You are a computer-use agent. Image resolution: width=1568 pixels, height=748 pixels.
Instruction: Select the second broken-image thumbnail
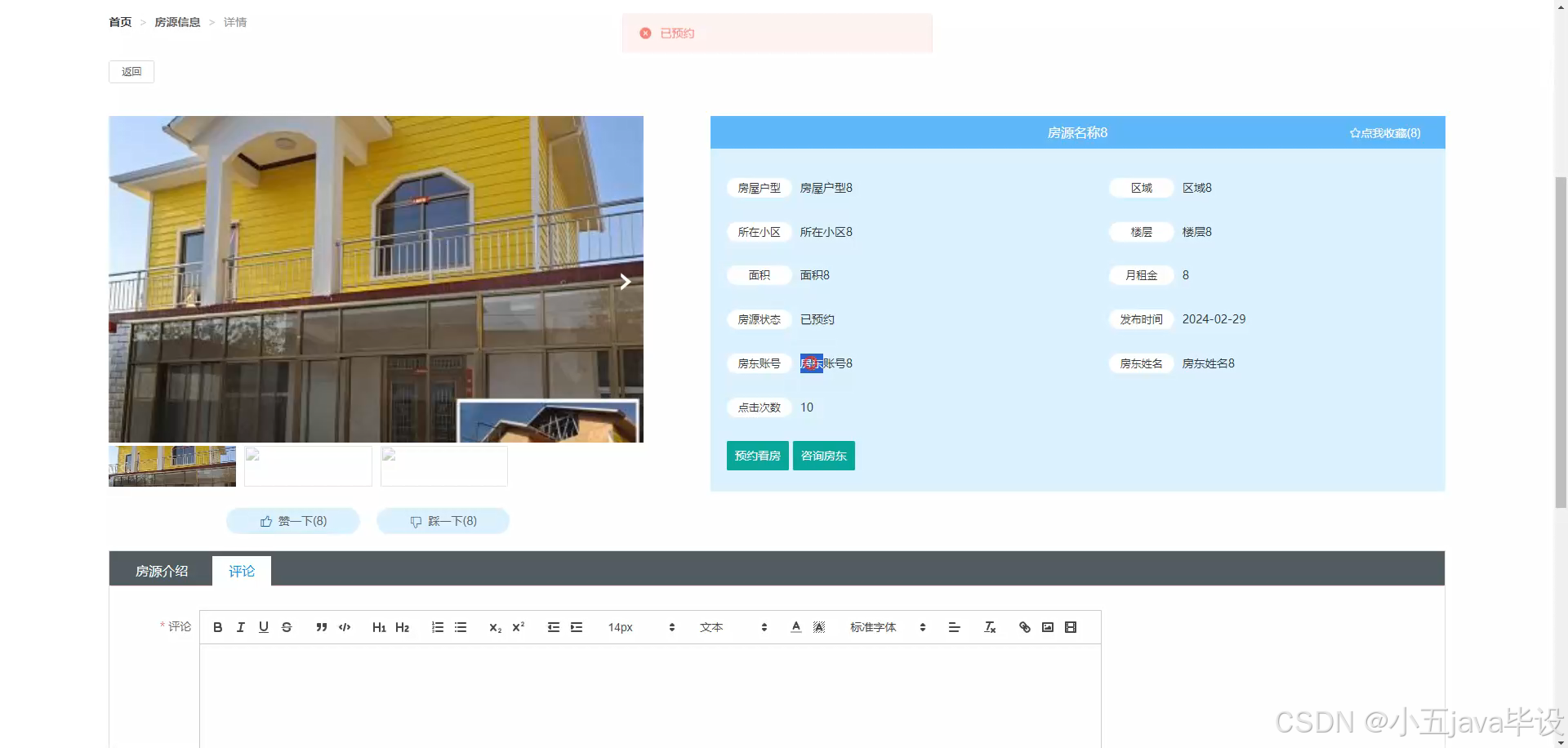(x=308, y=465)
